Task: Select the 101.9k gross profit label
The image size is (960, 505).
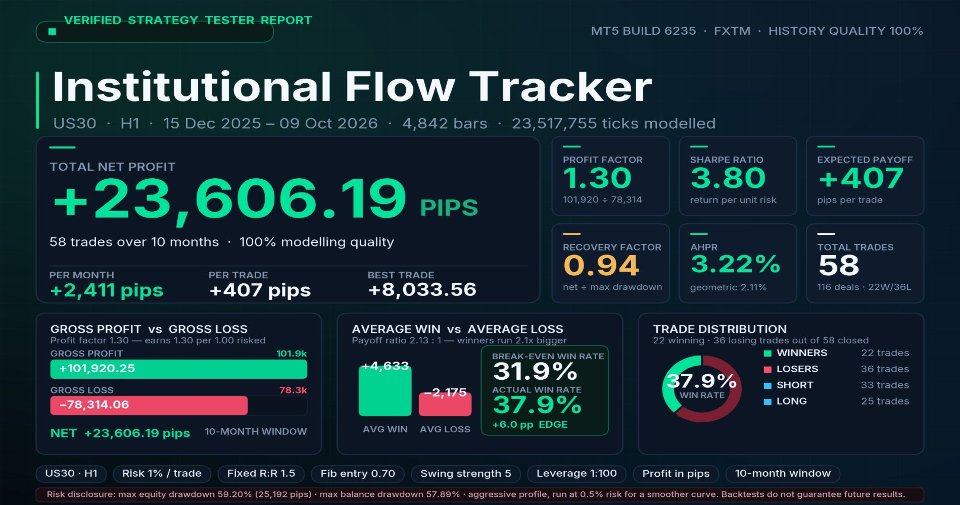Action: pyautogui.click(x=291, y=354)
